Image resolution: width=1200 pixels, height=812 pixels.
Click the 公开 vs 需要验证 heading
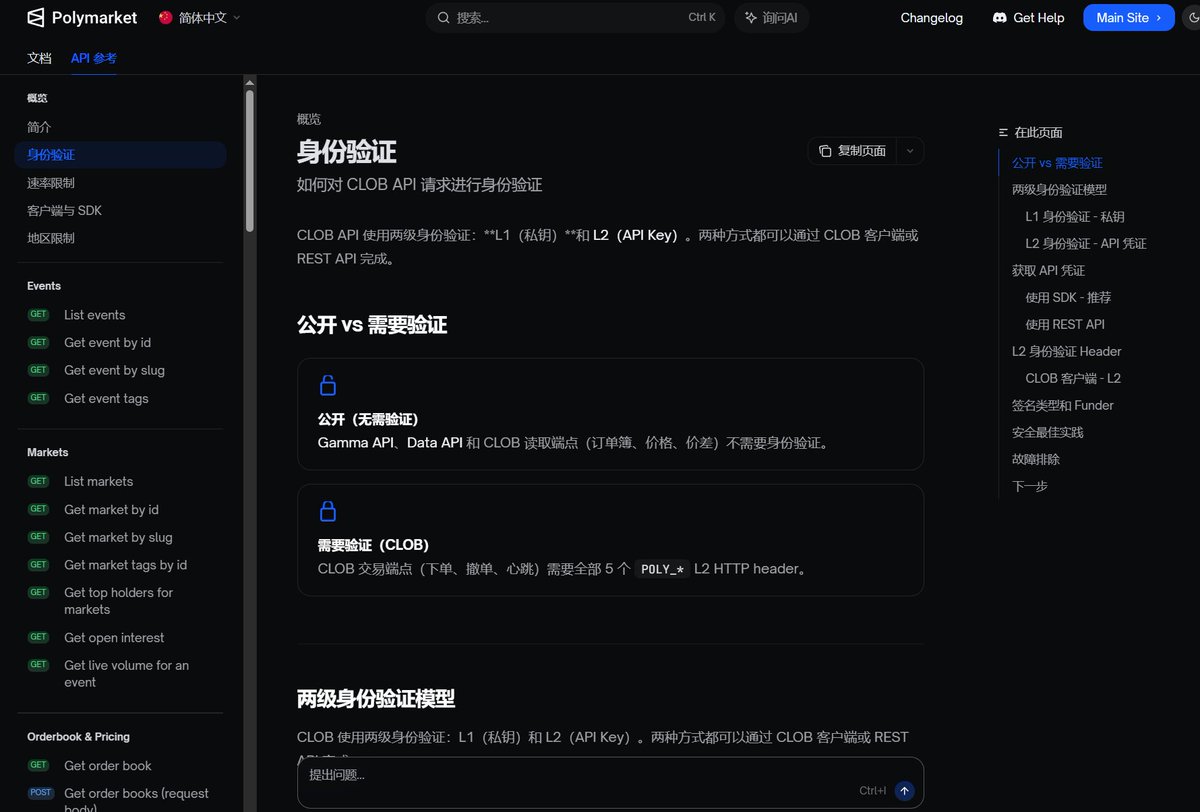372,325
